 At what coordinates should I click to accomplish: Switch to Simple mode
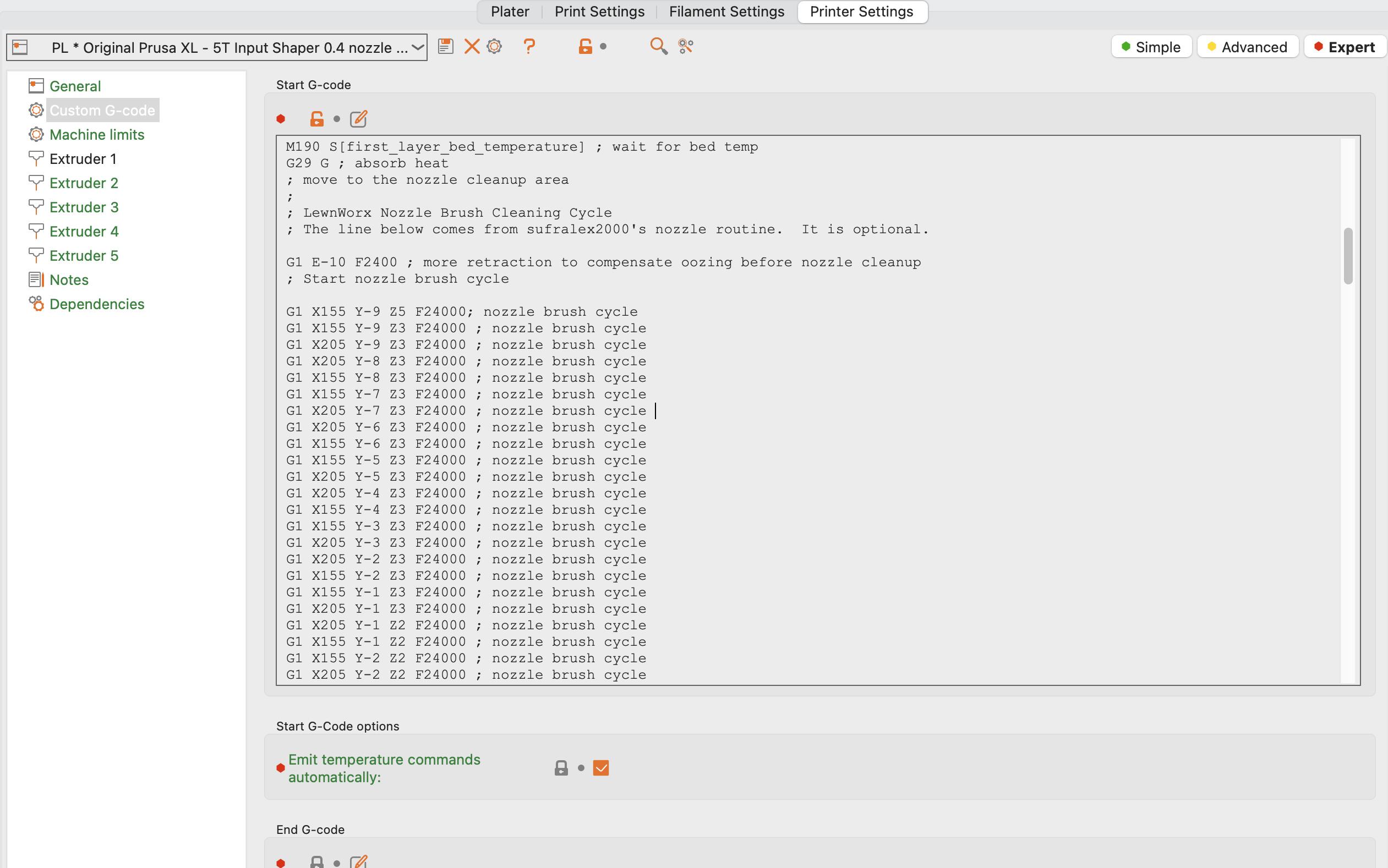[1151, 47]
